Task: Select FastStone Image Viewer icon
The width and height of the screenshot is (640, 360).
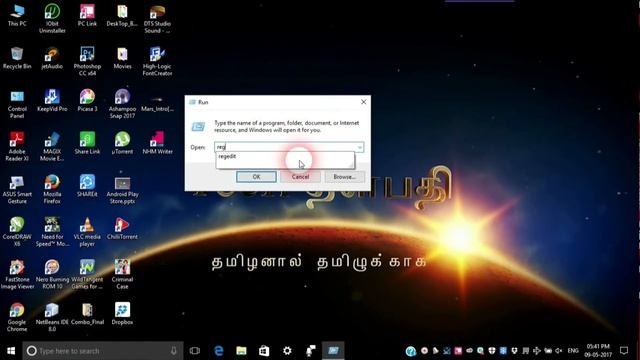Action: click(x=17, y=275)
